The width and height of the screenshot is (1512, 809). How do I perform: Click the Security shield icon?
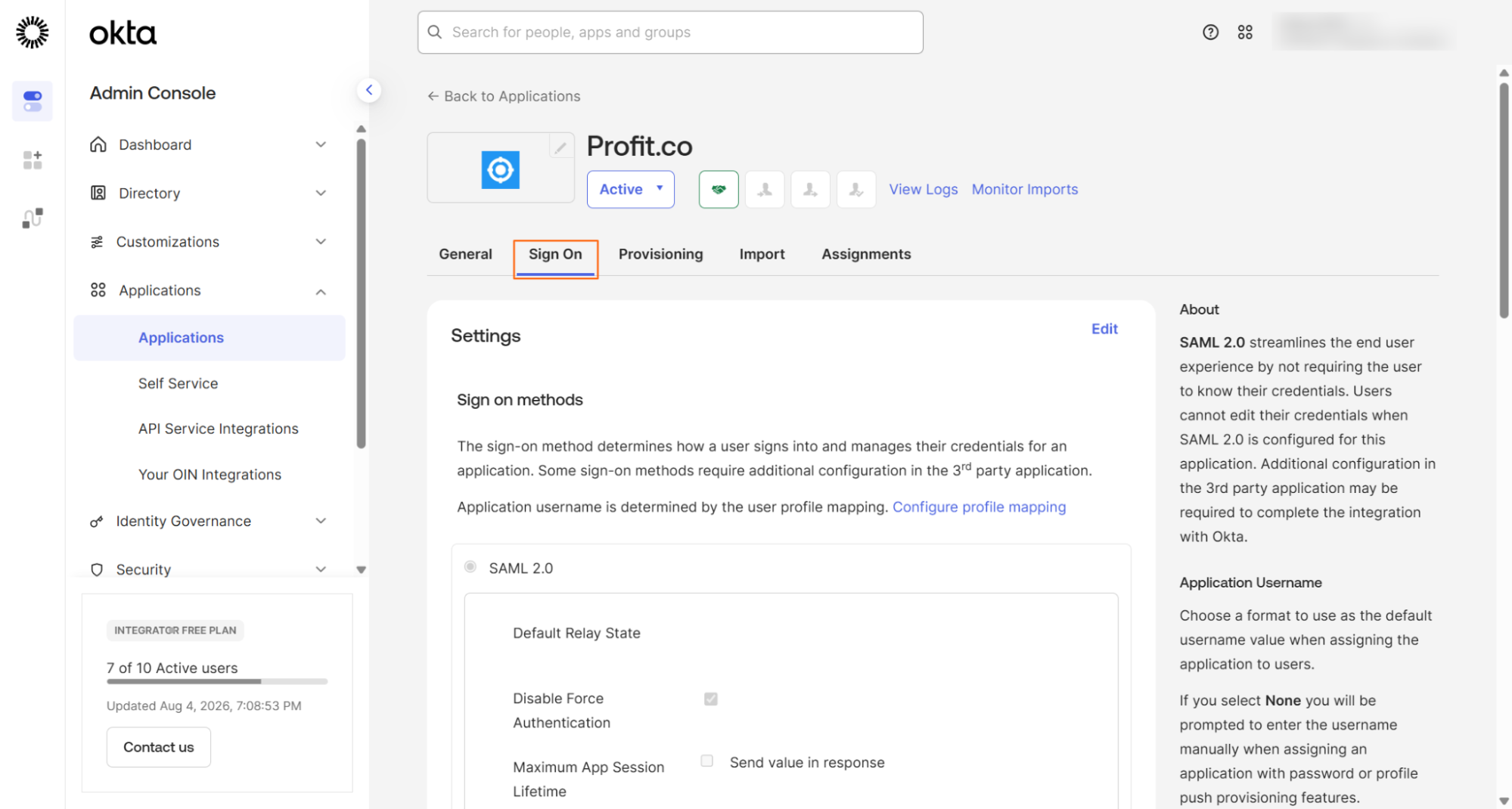(x=97, y=569)
